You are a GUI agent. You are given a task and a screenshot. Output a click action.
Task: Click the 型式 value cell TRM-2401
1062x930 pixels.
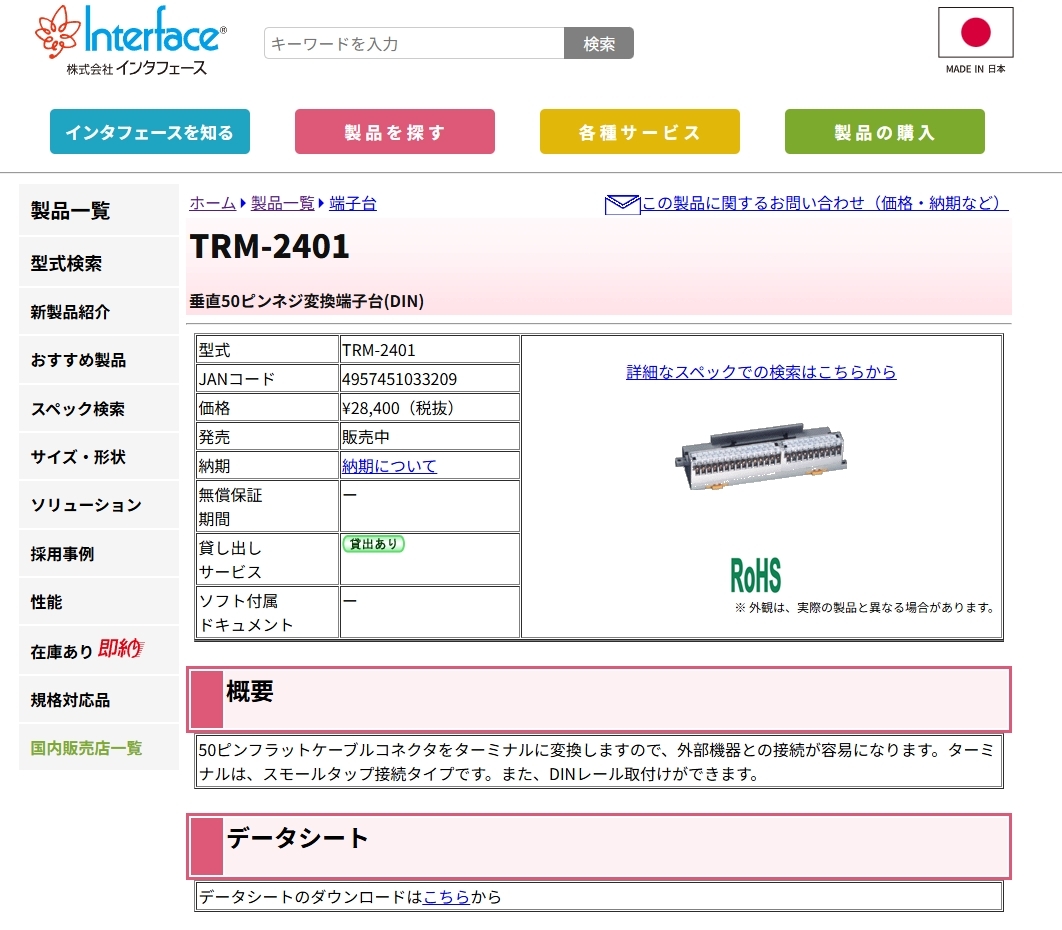tap(429, 350)
